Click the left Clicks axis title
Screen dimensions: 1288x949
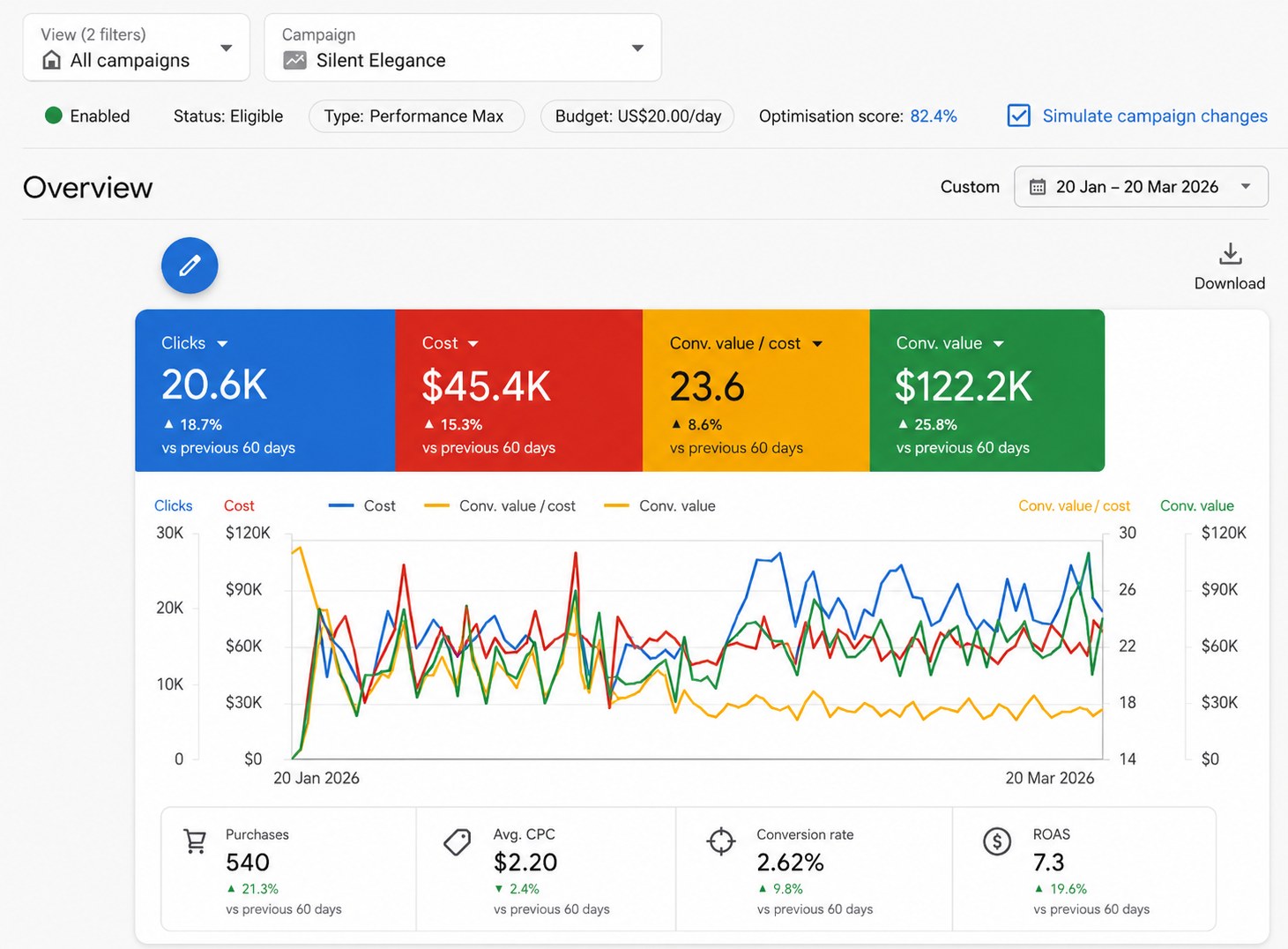(174, 505)
